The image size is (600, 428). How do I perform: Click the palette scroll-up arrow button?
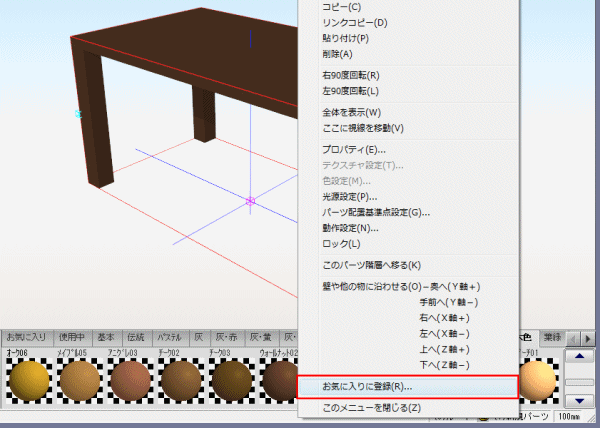578,357
